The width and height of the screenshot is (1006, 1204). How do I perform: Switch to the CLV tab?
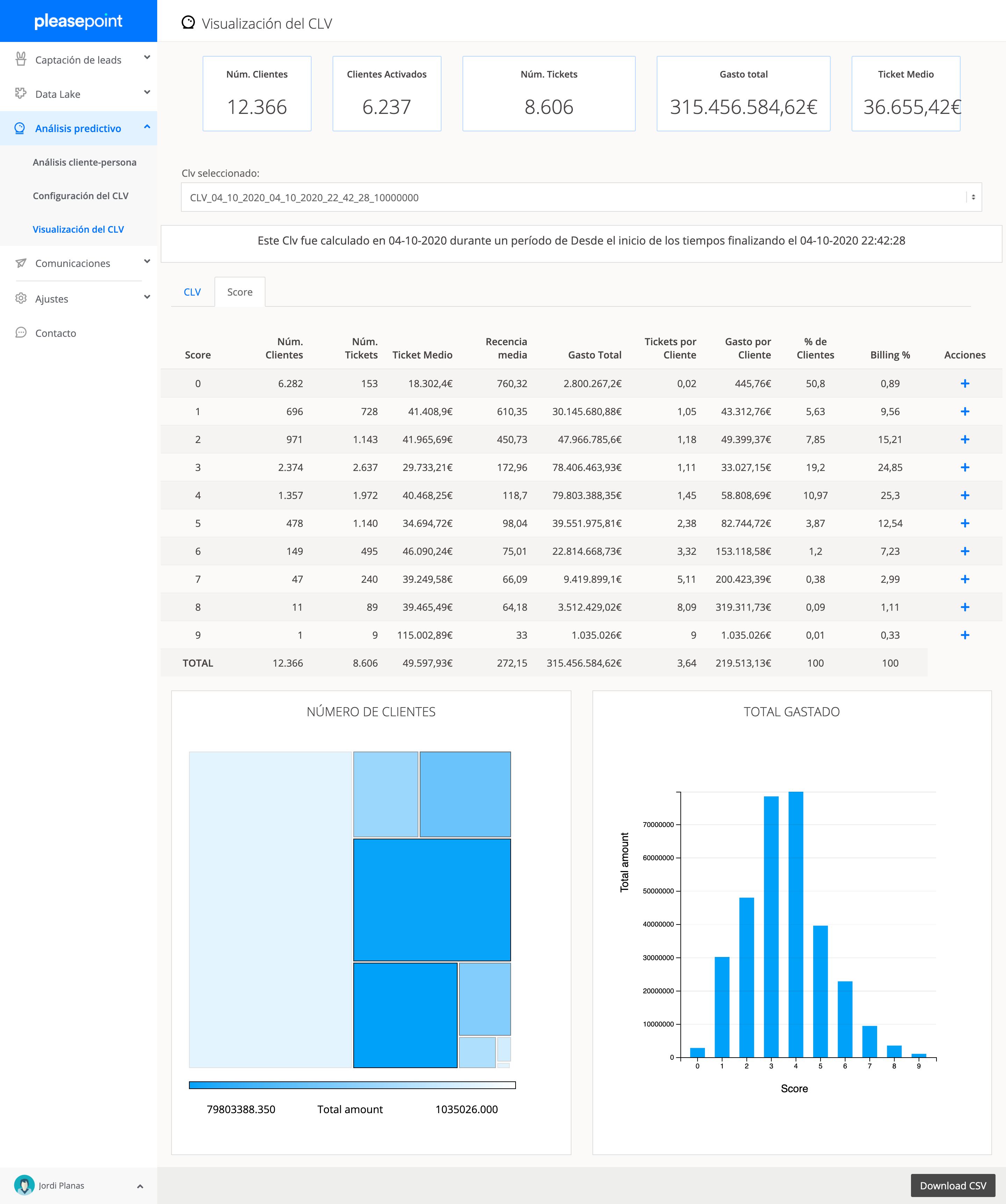click(x=192, y=292)
